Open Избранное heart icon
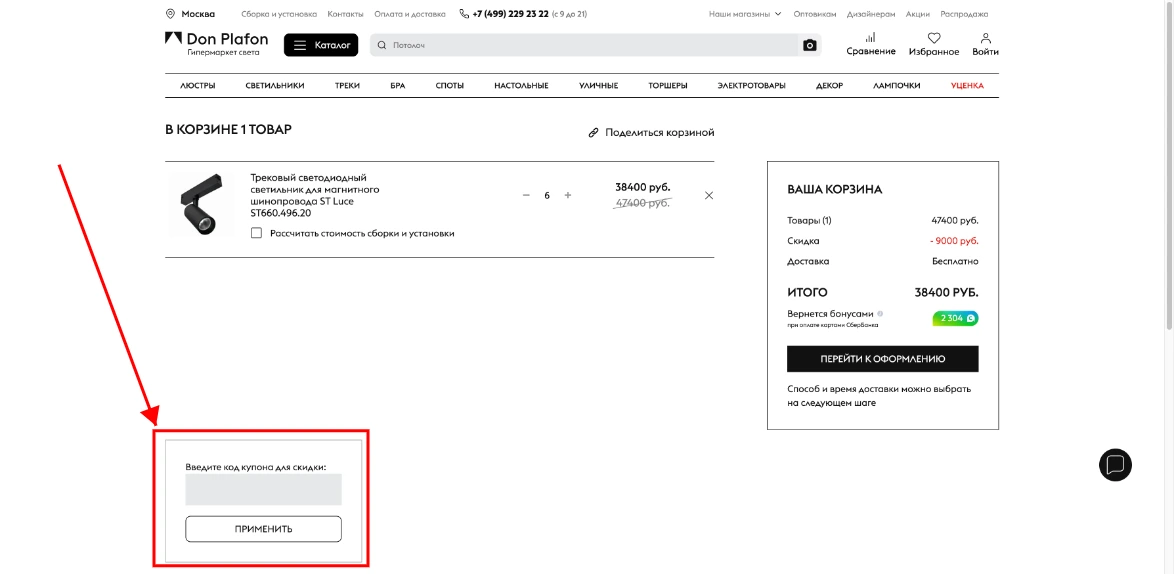 [x=934, y=37]
